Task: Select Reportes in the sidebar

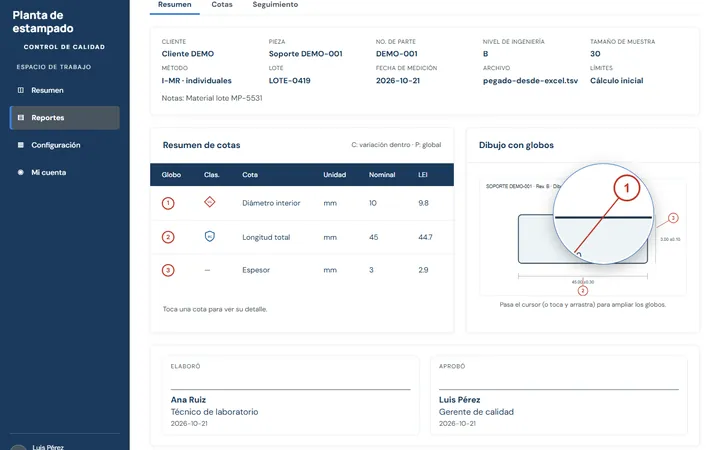Action: [64, 118]
